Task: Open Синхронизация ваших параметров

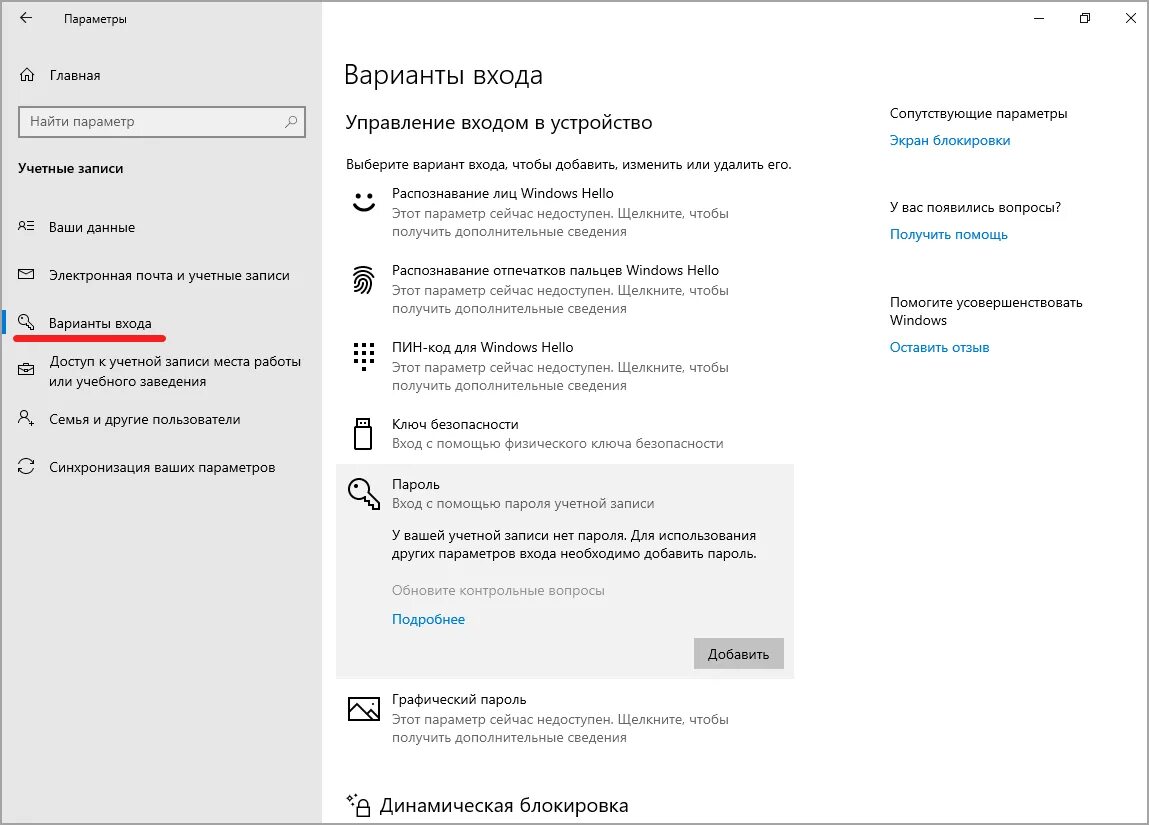Action: pyautogui.click(x=162, y=468)
